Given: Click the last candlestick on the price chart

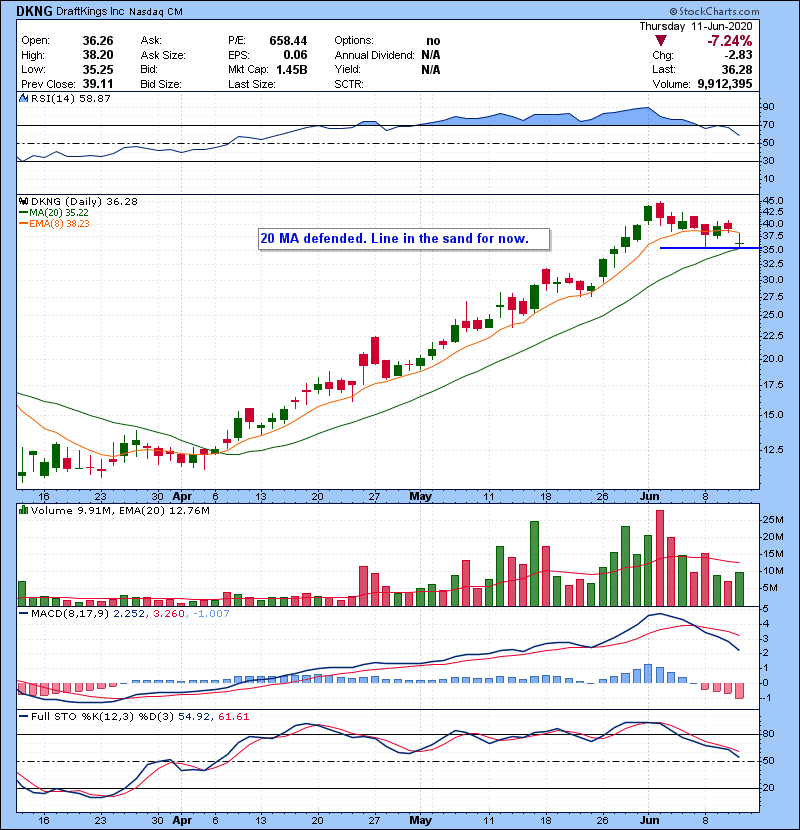Looking at the screenshot, I should [x=740, y=240].
